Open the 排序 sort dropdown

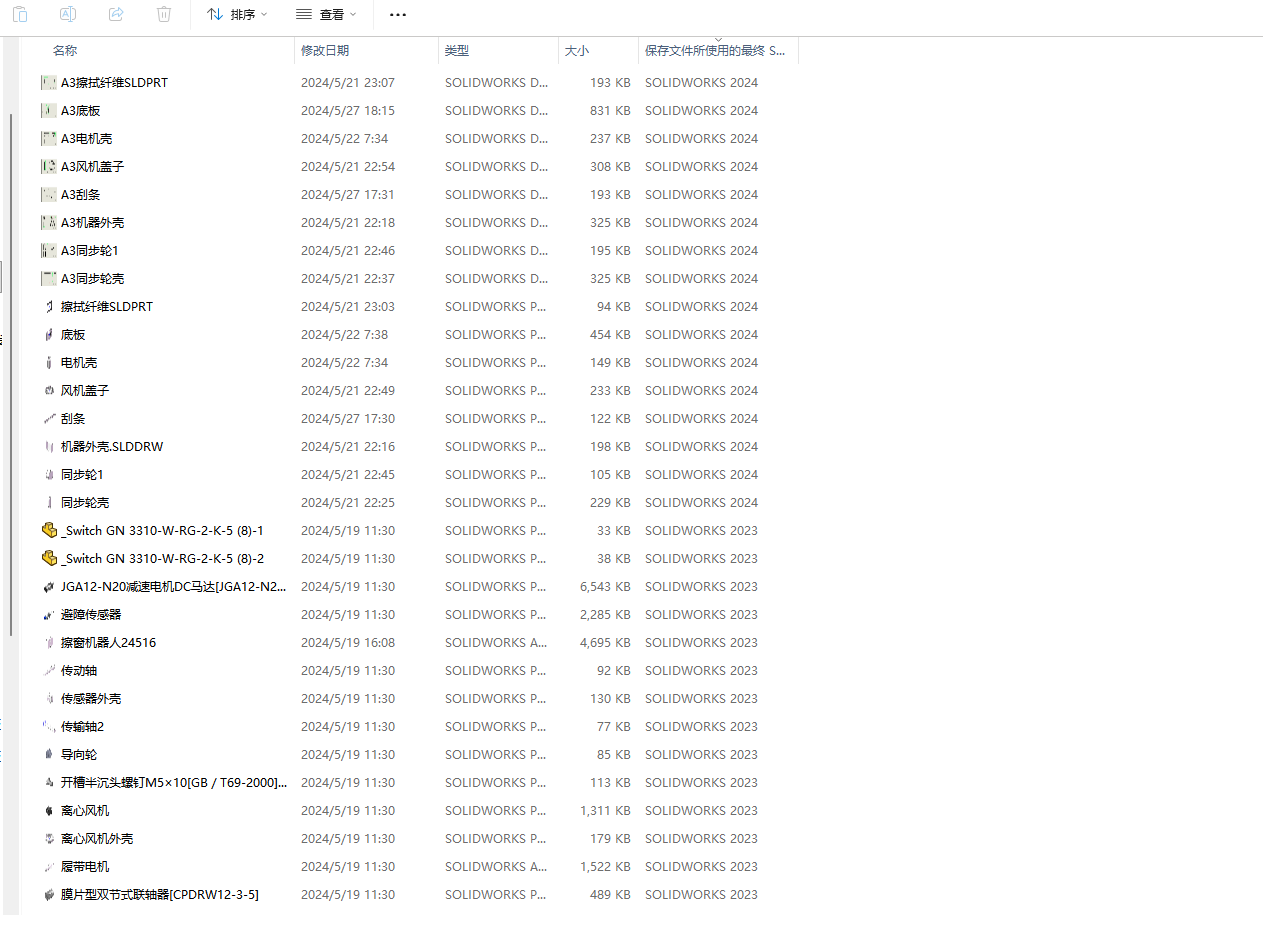click(237, 14)
